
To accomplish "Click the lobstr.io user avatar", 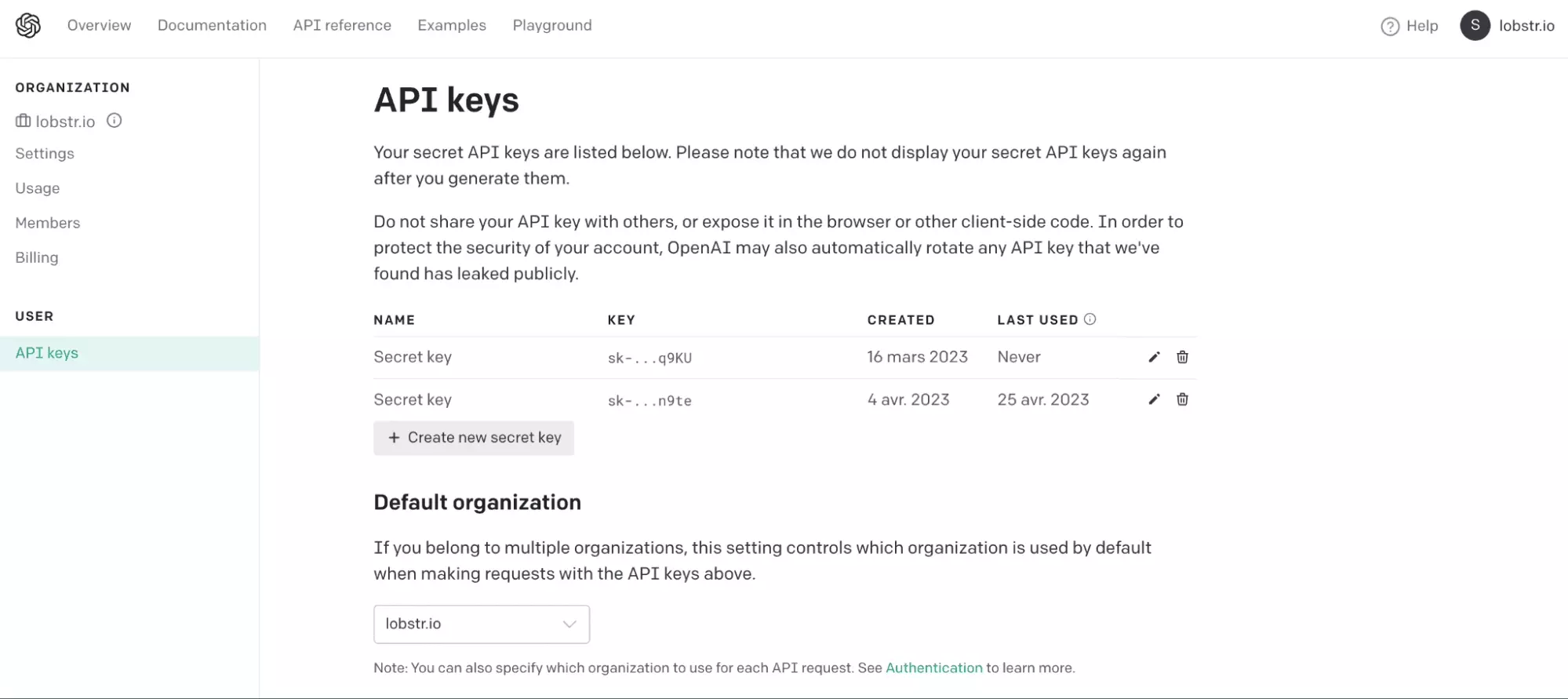I will coord(1475,25).
